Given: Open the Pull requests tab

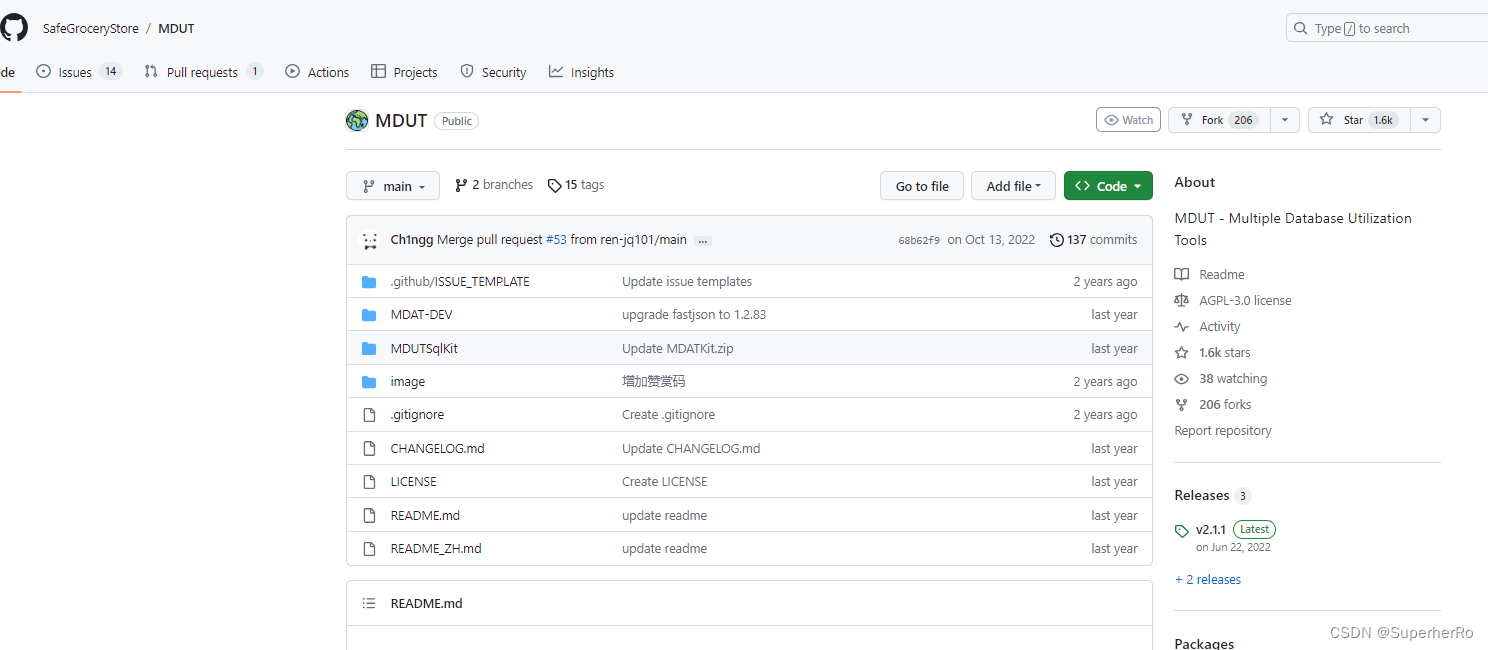Looking at the screenshot, I should [203, 72].
